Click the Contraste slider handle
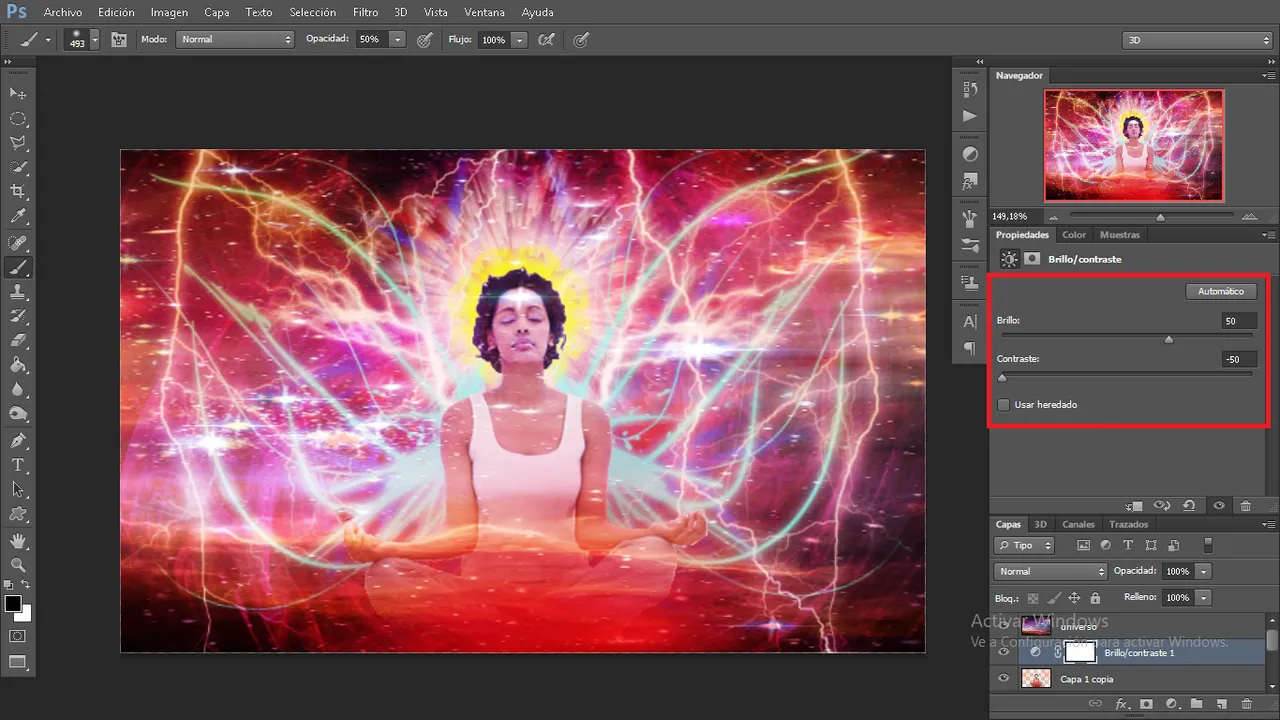This screenshot has width=1280, height=720. (x=1002, y=377)
